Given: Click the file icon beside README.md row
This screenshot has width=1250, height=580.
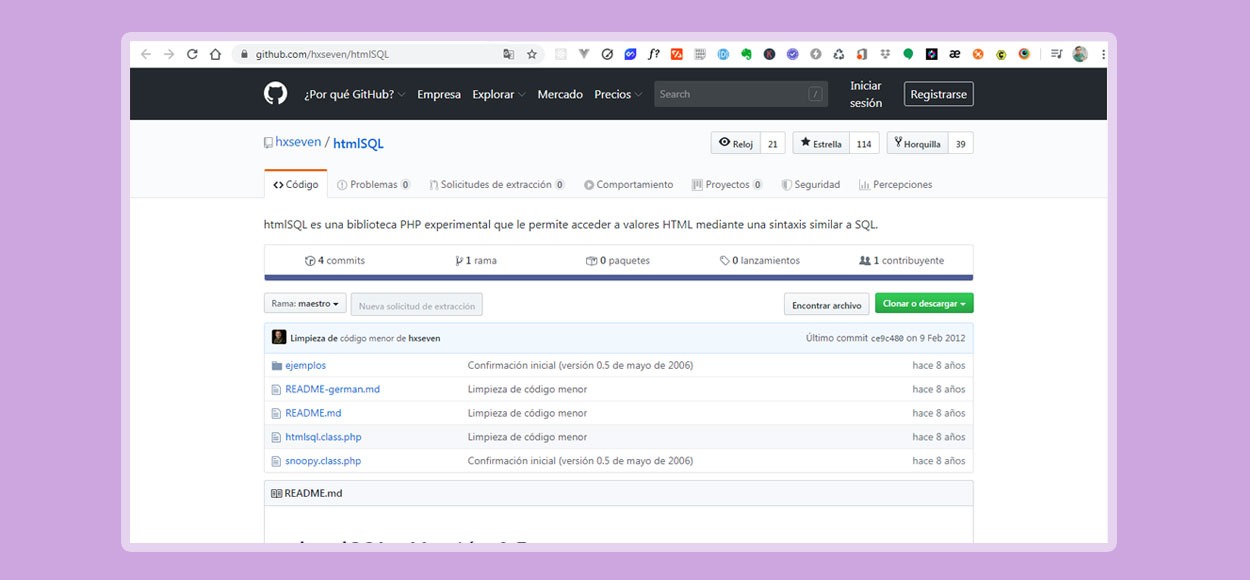Looking at the screenshot, I should [x=277, y=414].
